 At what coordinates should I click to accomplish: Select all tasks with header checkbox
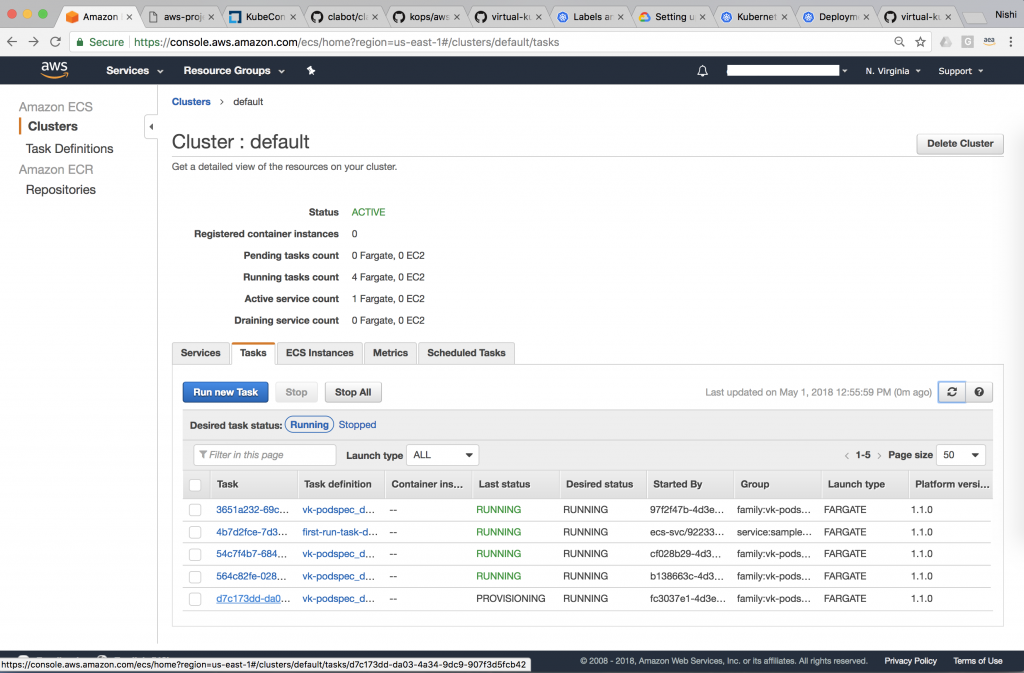195,484
